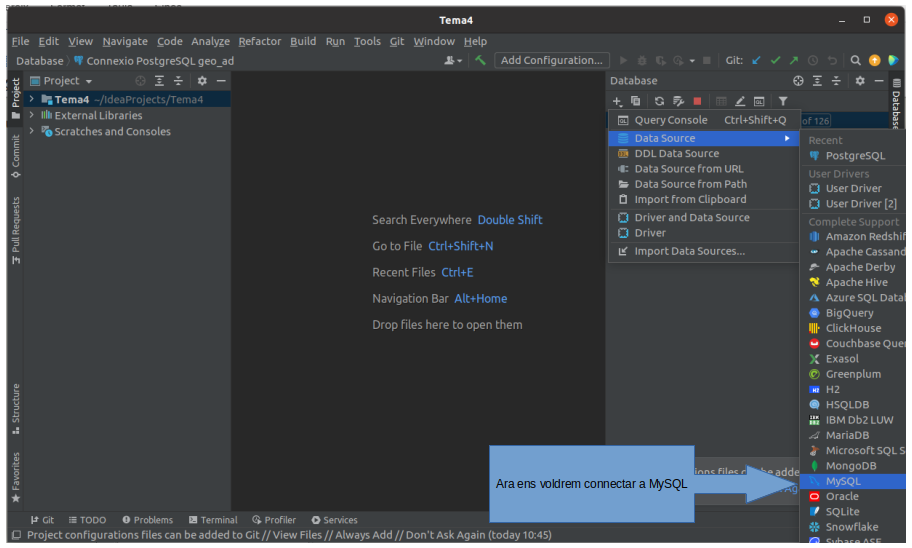Expand the Tema4 project tree node
Screen dimensions: 912x548
click(x=31, y=99)
